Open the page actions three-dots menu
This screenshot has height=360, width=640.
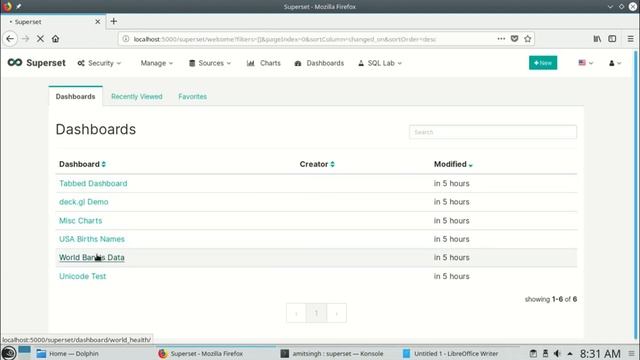pos(501,39)
